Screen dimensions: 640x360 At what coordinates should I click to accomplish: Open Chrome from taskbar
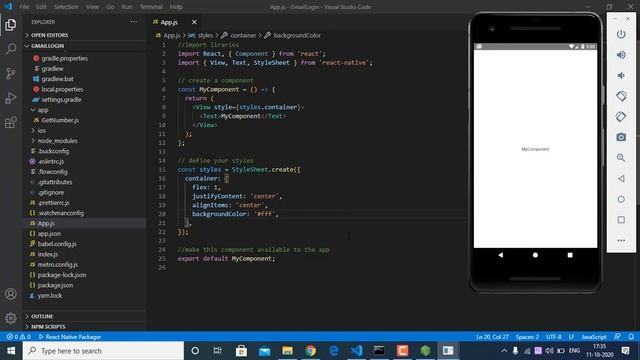(x=311, y=351)
